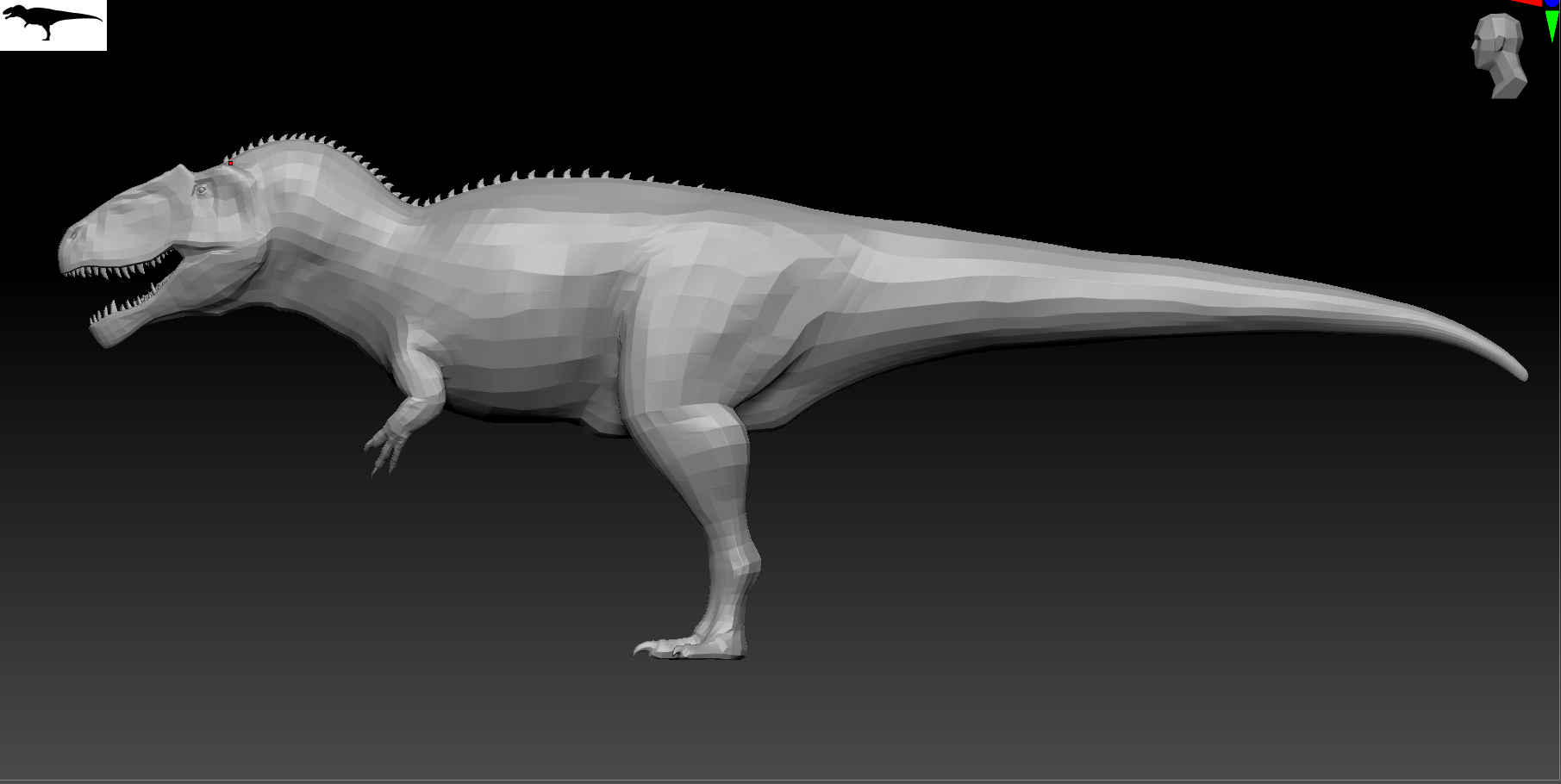Click empty canvas space below the tail

[x=1121, y=560]
